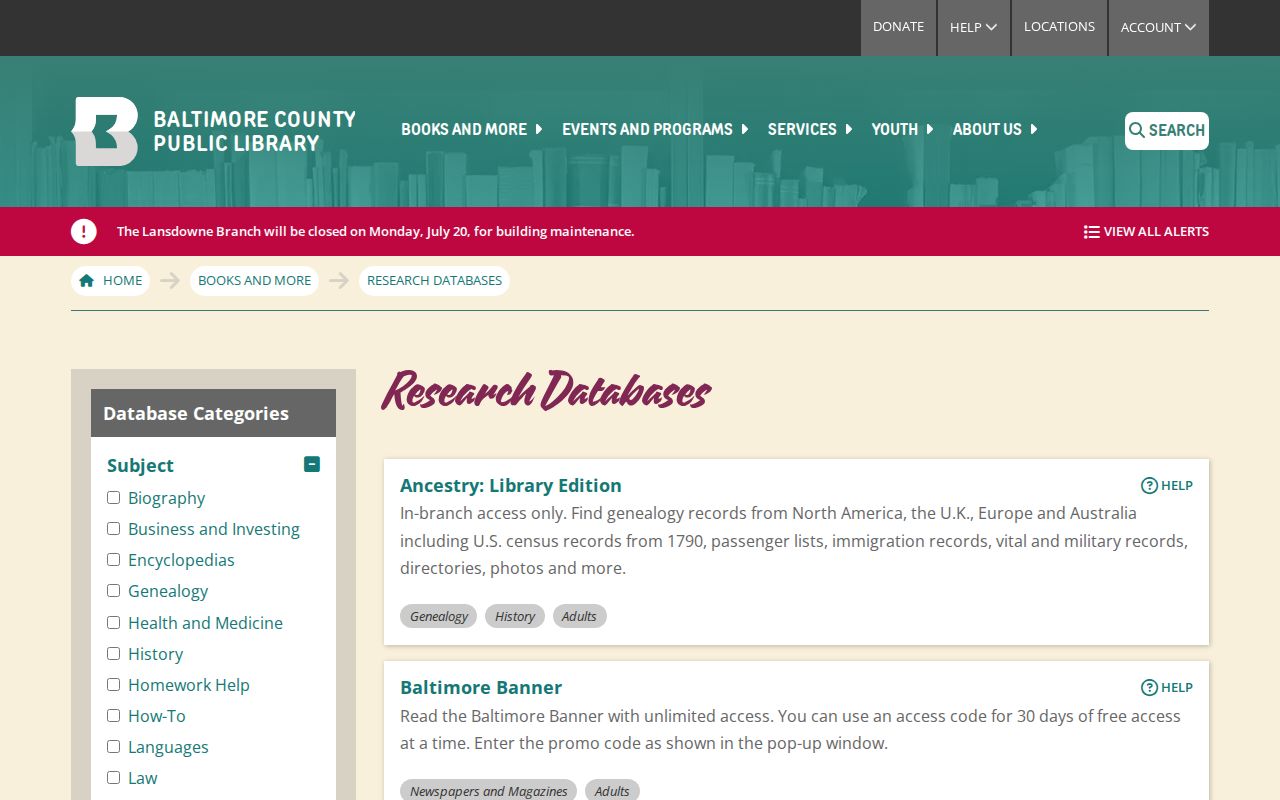The image size is (1280, 800).
Task: Click the Newspapers and Magazines tag
Action: pyautogui.click(x=488, y=791)
